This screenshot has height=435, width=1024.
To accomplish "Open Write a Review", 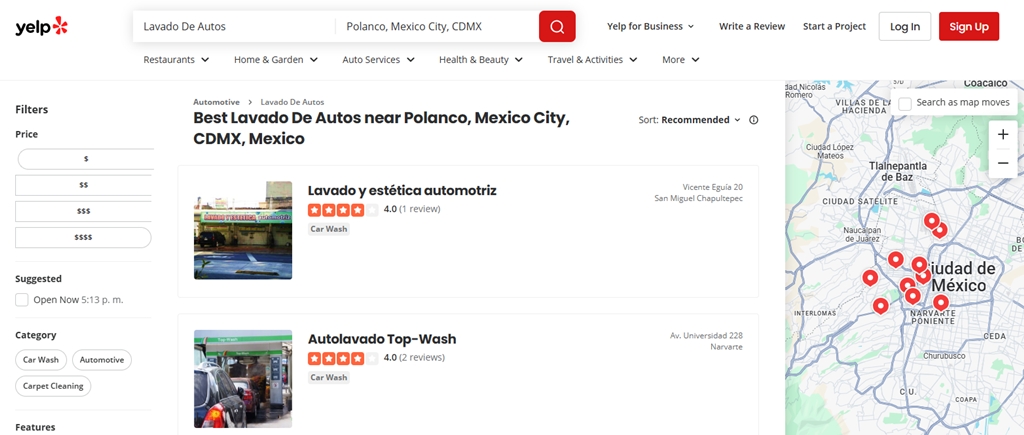I will click(752, 26).
